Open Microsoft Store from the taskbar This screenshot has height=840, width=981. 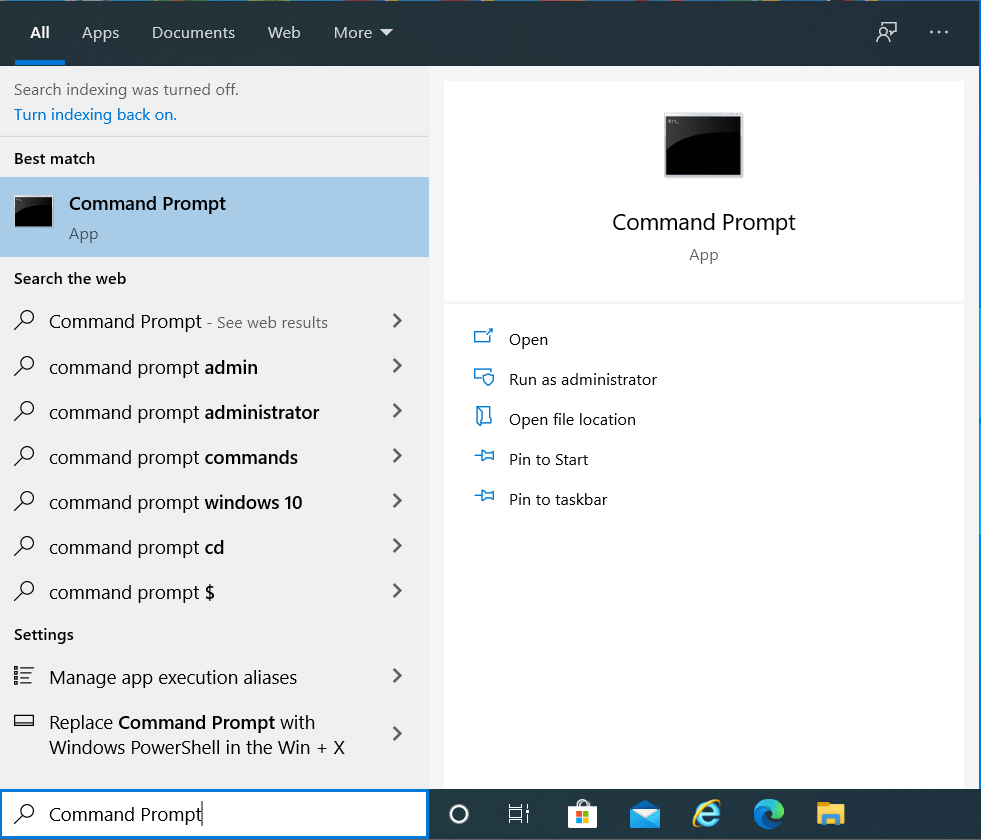click(x=583, y=814)
